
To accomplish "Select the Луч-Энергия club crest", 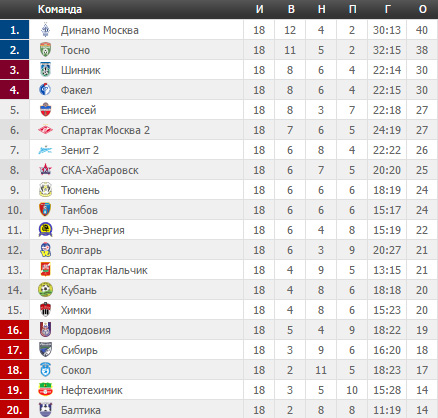I will click(45, 230).
